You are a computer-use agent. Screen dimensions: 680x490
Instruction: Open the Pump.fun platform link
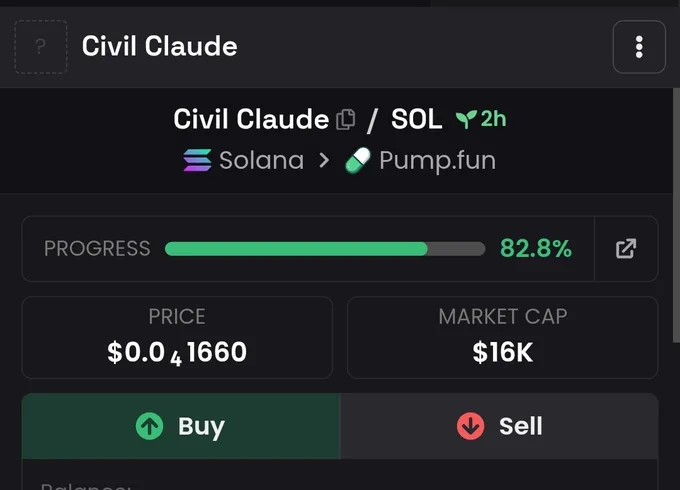click(x=437, y=161)
